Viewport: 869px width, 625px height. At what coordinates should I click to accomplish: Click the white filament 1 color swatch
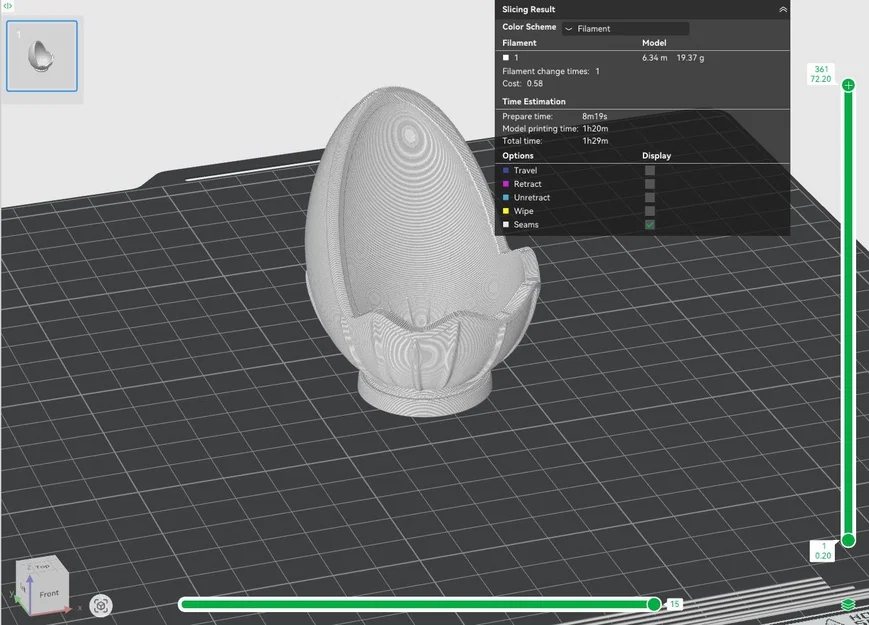pos(505,58)
